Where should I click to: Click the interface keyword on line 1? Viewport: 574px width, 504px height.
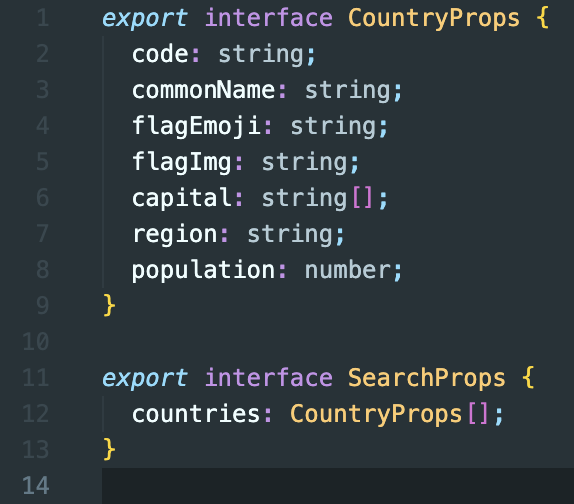coord(269,18)
